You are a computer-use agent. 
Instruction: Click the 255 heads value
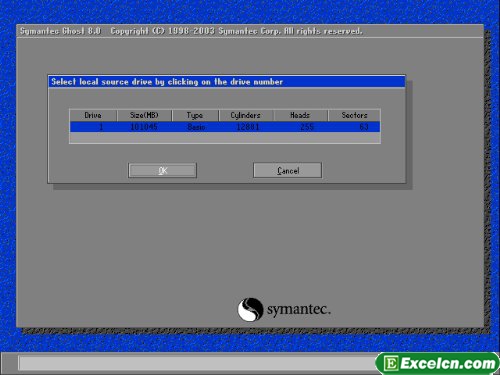point(307,127)
